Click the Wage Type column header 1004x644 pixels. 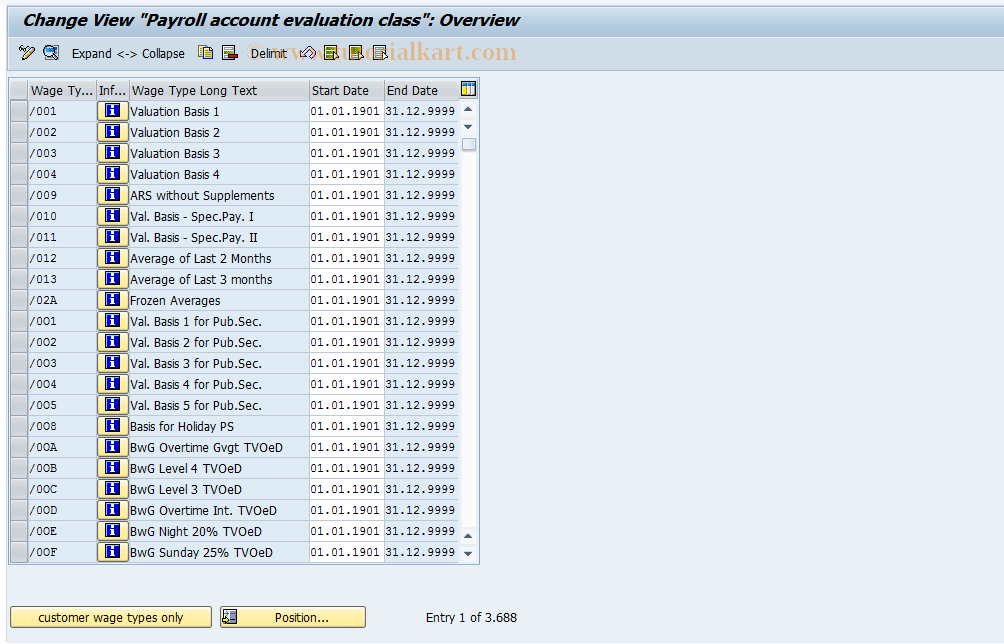tap(61, 90)
